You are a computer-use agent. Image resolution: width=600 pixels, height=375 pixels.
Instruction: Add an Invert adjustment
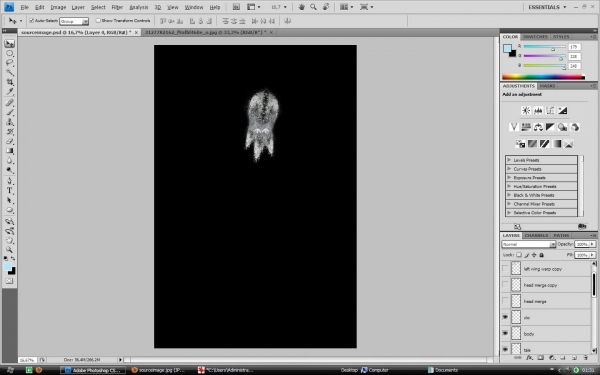click(520, 144)
